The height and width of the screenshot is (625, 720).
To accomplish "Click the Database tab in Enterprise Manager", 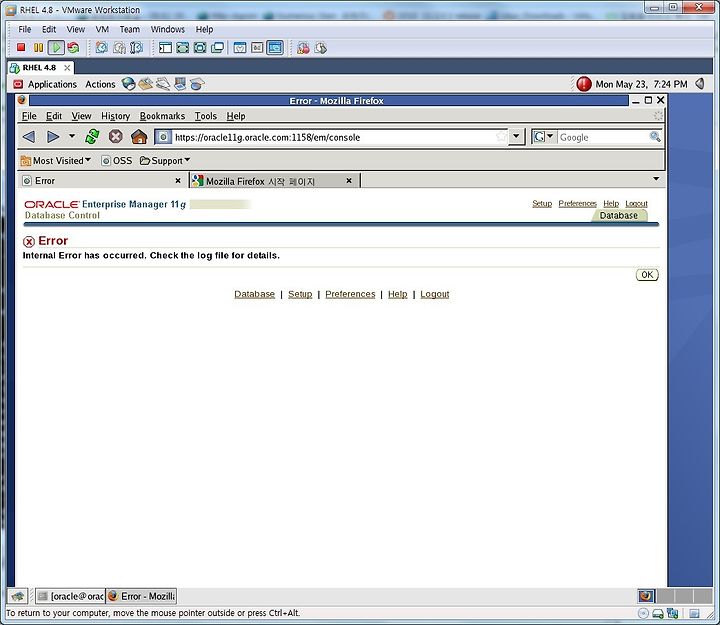I will [x=619, y=215].
